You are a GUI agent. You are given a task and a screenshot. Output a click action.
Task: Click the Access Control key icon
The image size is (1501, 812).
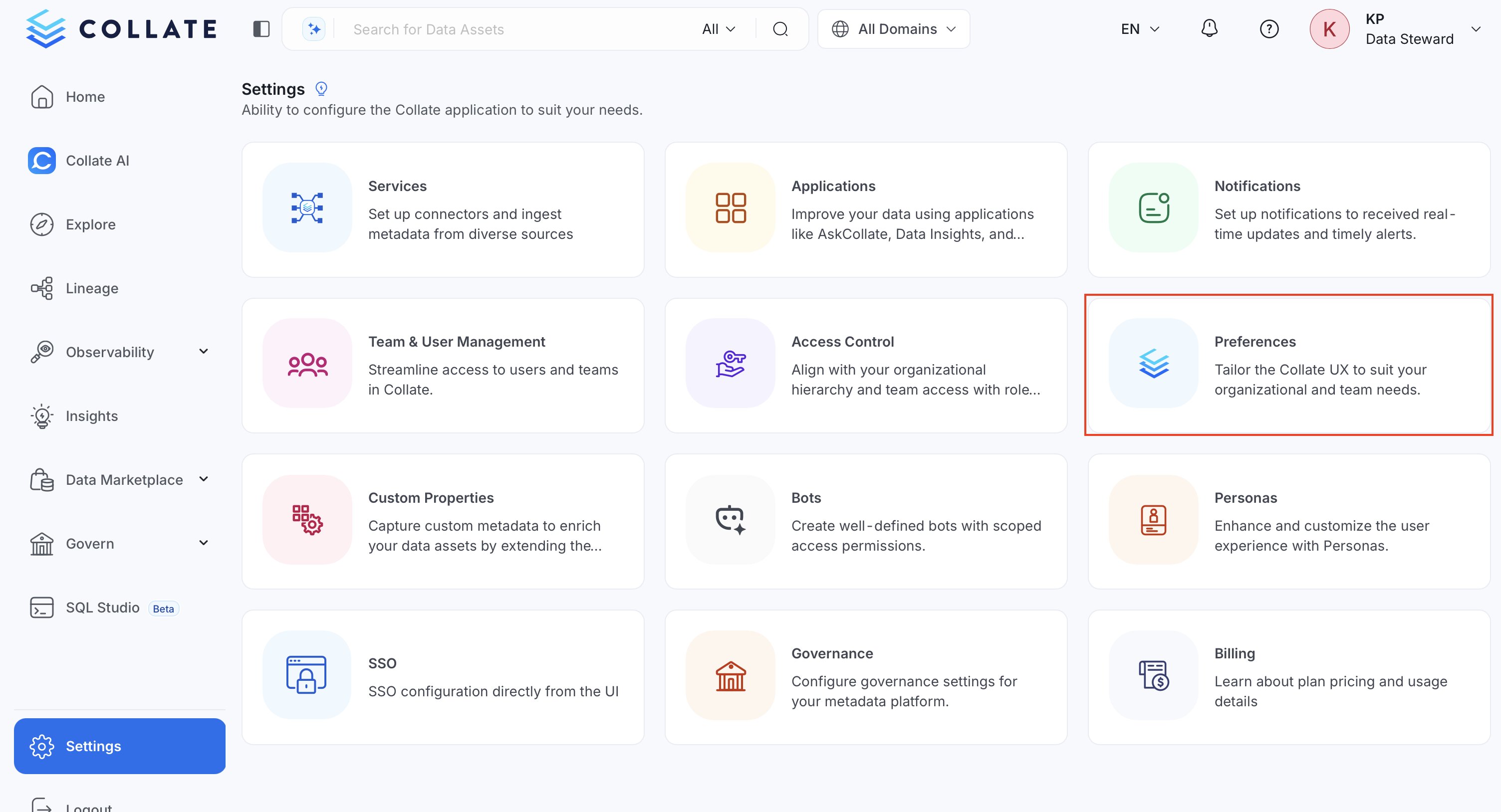coord(730,364)
